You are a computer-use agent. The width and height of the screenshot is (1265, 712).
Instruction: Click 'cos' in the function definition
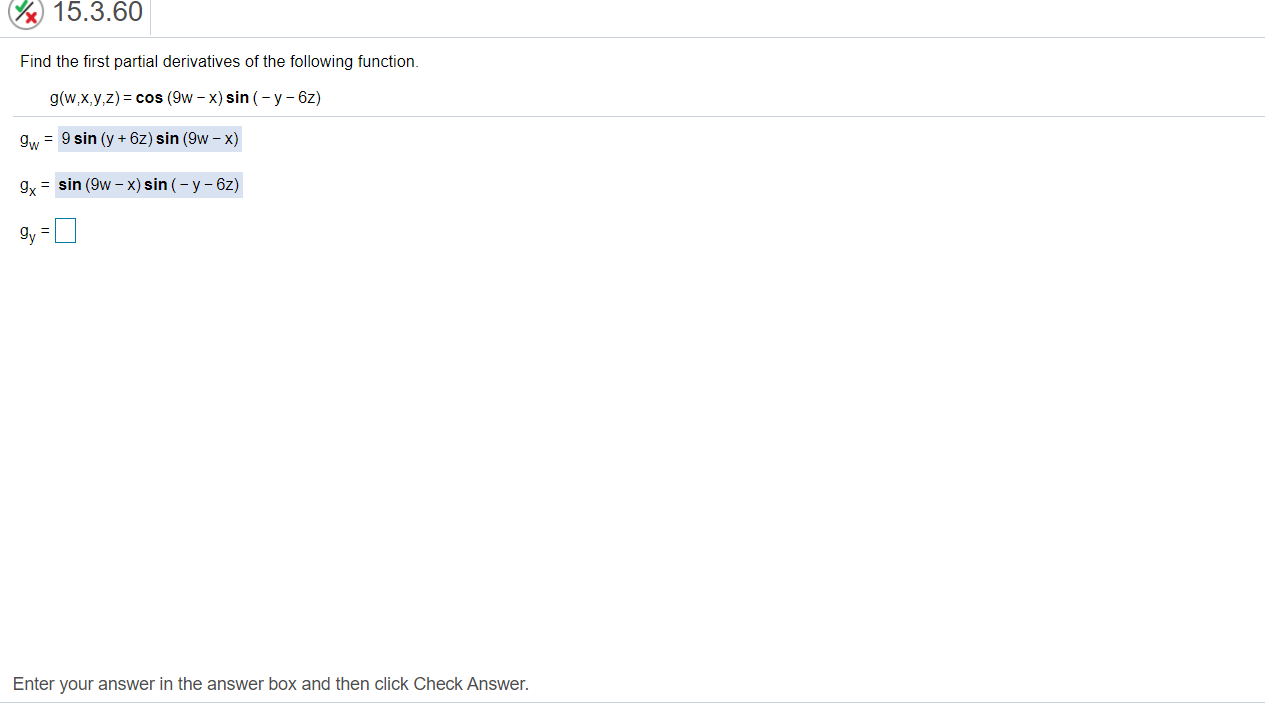[149, 98]
